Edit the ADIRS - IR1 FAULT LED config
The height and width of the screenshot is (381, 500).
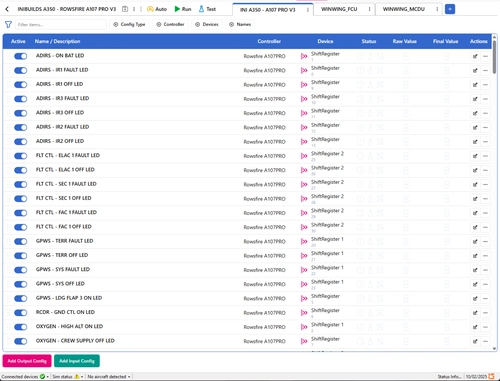coord(475,71)
